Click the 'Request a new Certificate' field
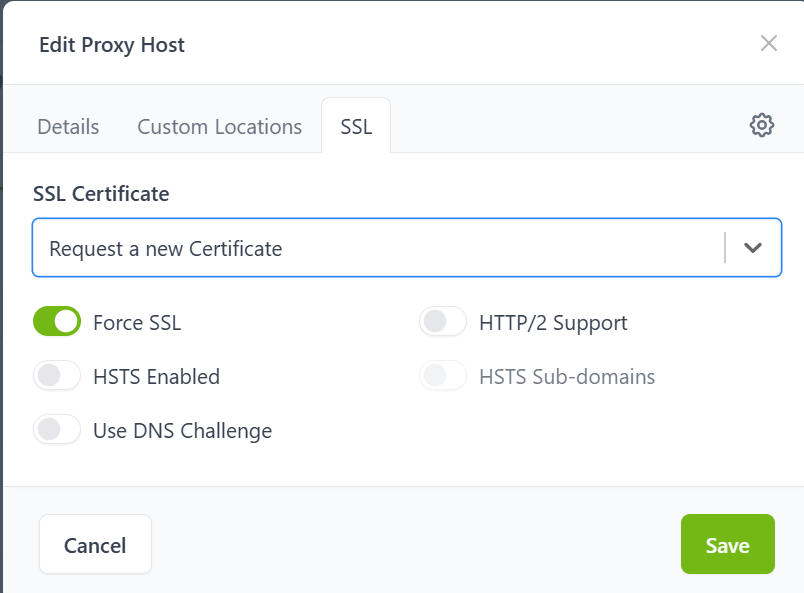Screen dimensions: 804x593 coord(380,248)
